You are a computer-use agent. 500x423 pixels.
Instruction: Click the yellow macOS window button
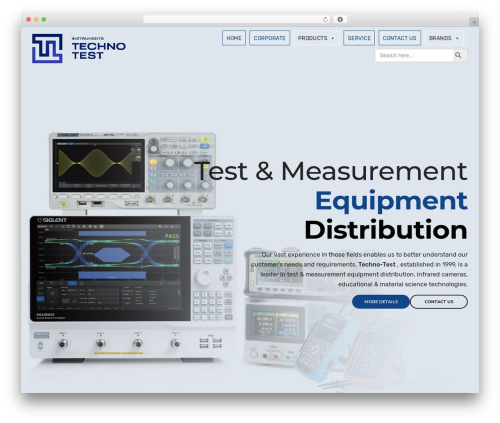36,20
